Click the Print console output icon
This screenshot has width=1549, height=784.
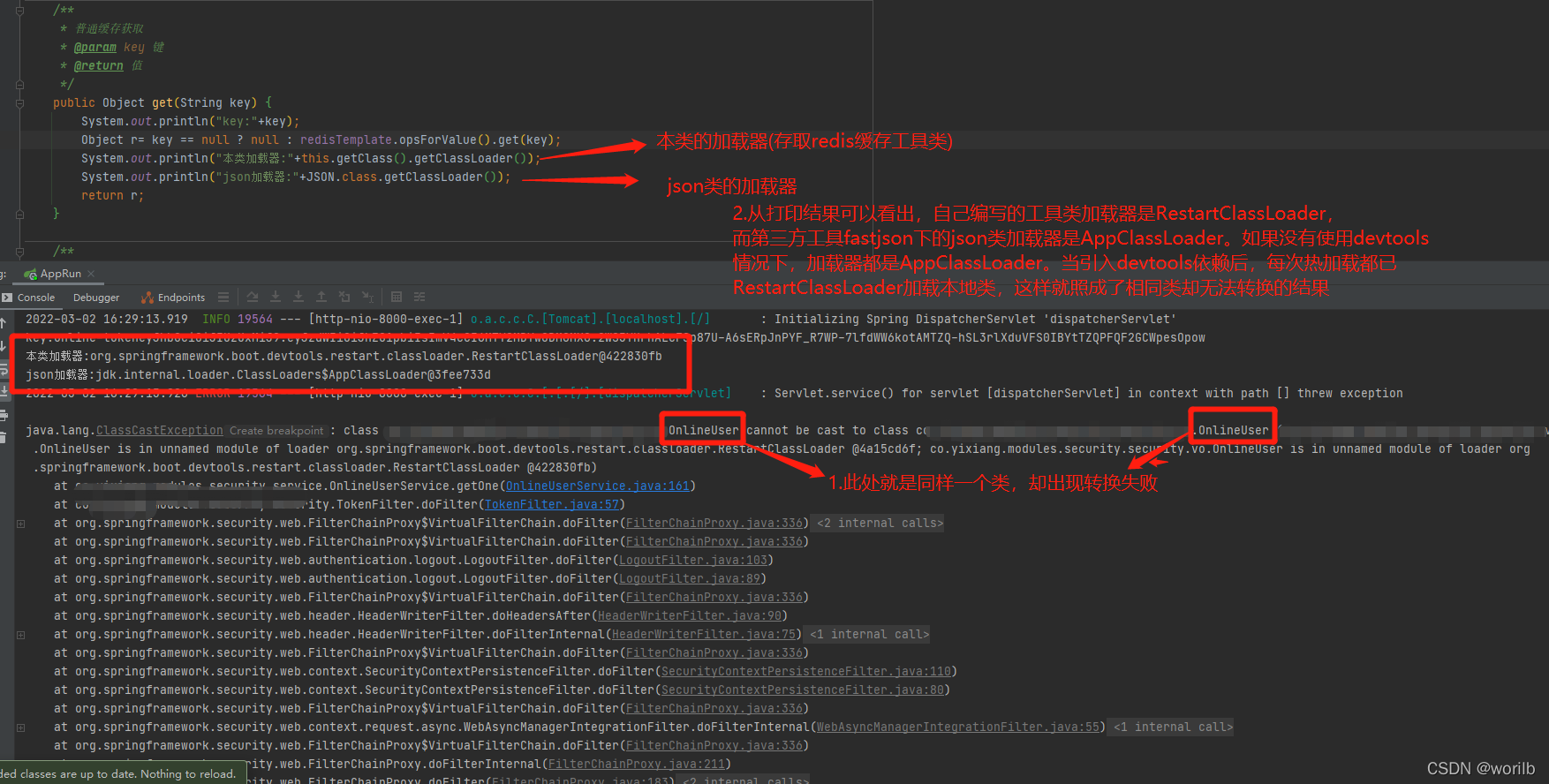pyautogui.click(x=4, y=415)
